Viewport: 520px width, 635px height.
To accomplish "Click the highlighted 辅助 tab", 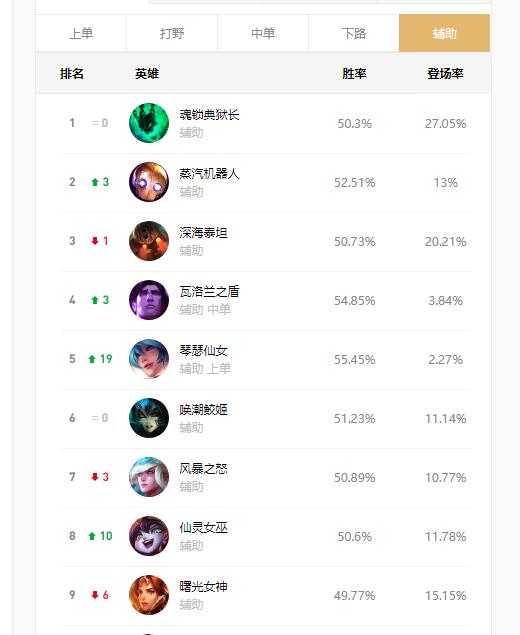I will (444, 33).
